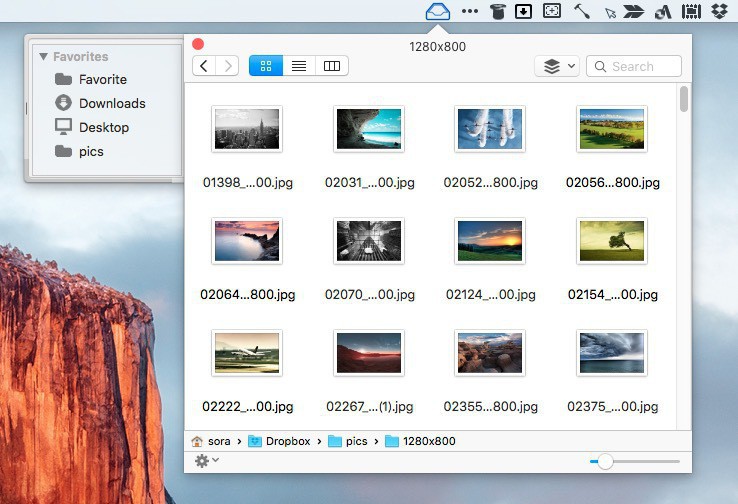Collapse the Favorites section triangle

pyautogui.click(x=44, y=56)
